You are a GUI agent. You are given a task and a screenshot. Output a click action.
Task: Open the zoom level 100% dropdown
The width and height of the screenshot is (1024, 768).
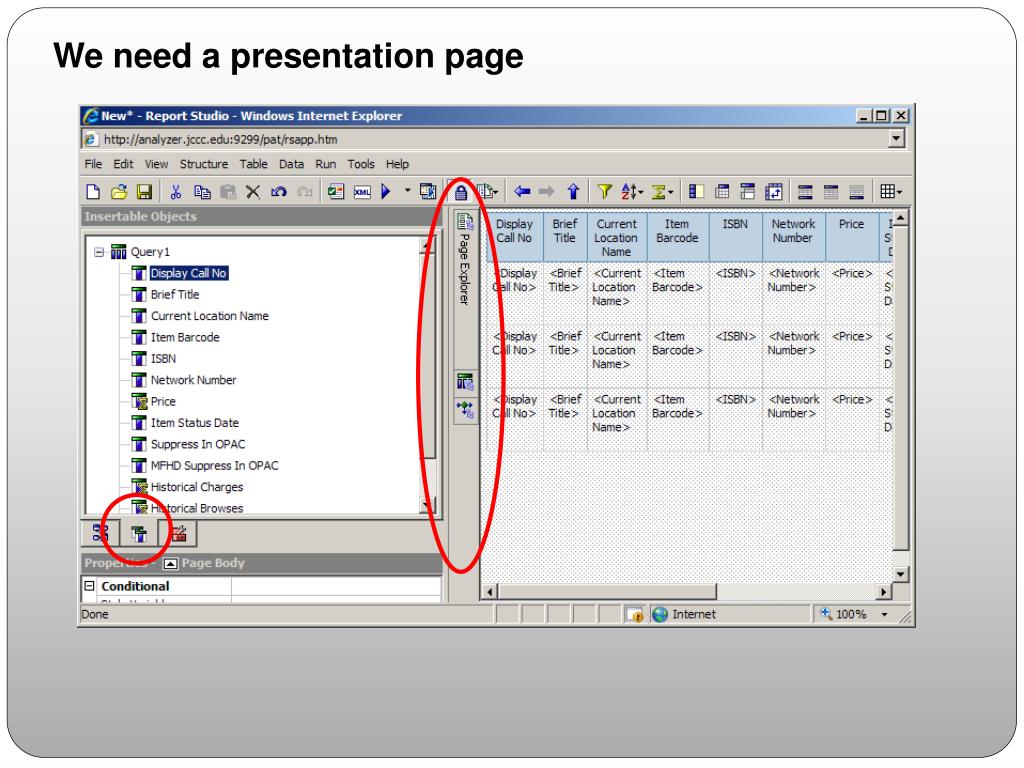tap(885, 615)
